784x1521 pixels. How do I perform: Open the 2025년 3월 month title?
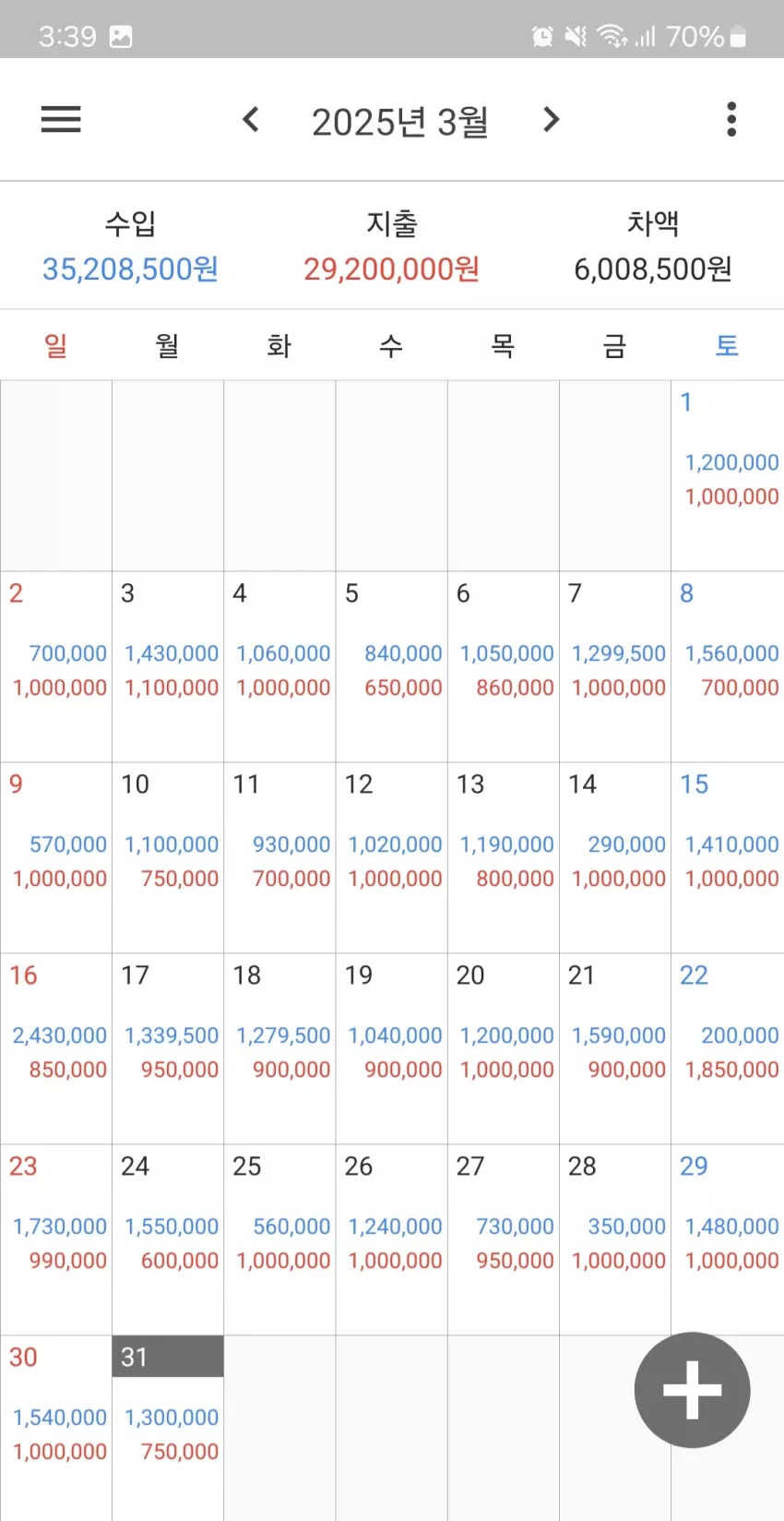pyautogui.click(x=399, y=121)
